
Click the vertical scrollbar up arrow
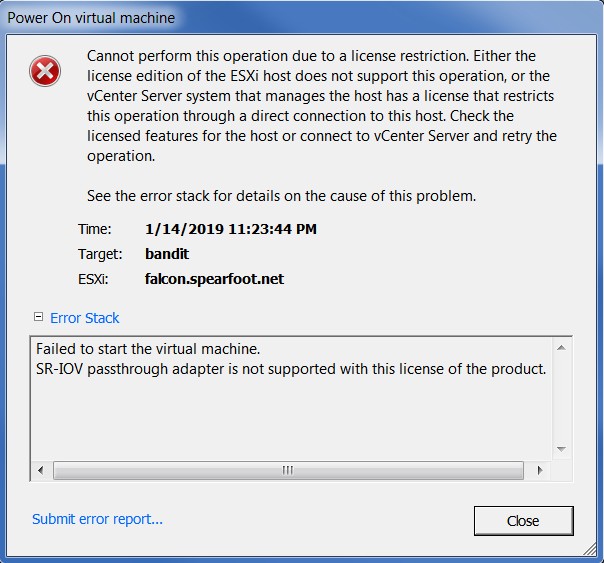[561, 348]
